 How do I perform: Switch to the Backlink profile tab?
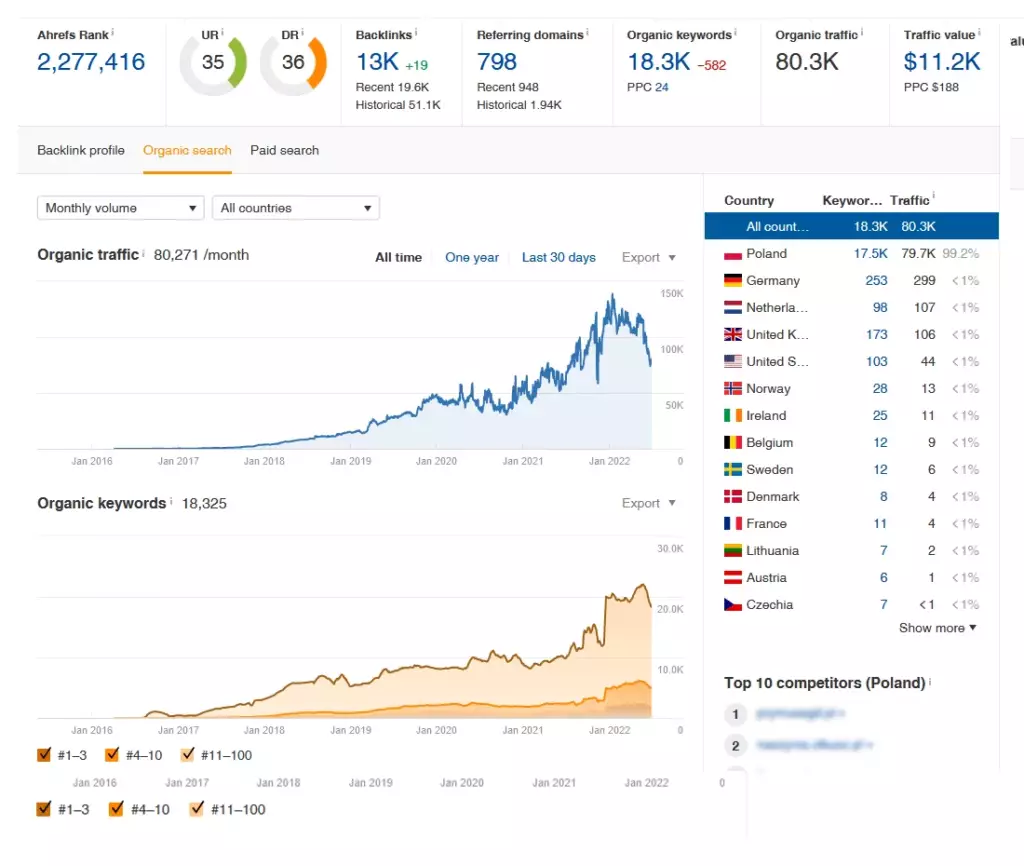pyautogui.click(x=81, y=150)
